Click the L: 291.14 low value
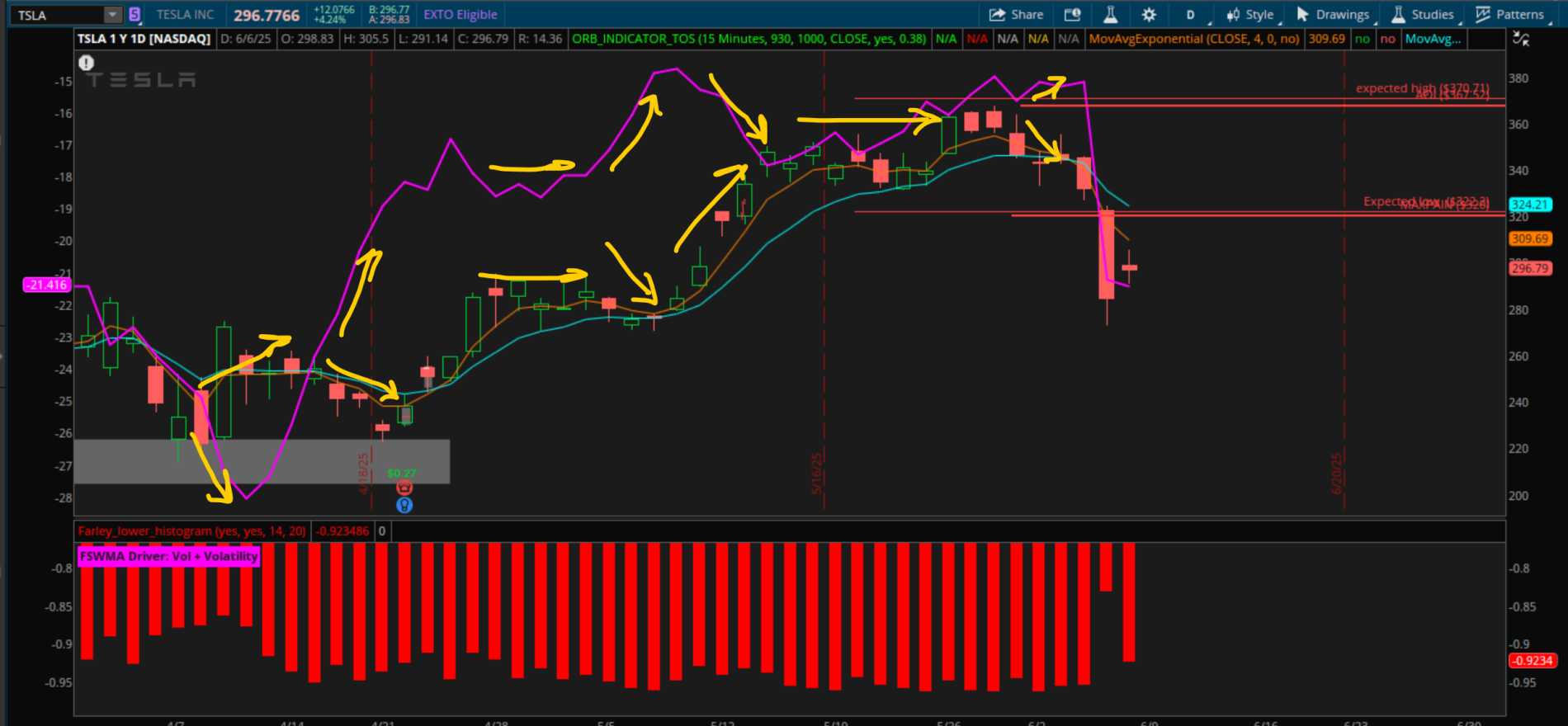 click(423, 39)
